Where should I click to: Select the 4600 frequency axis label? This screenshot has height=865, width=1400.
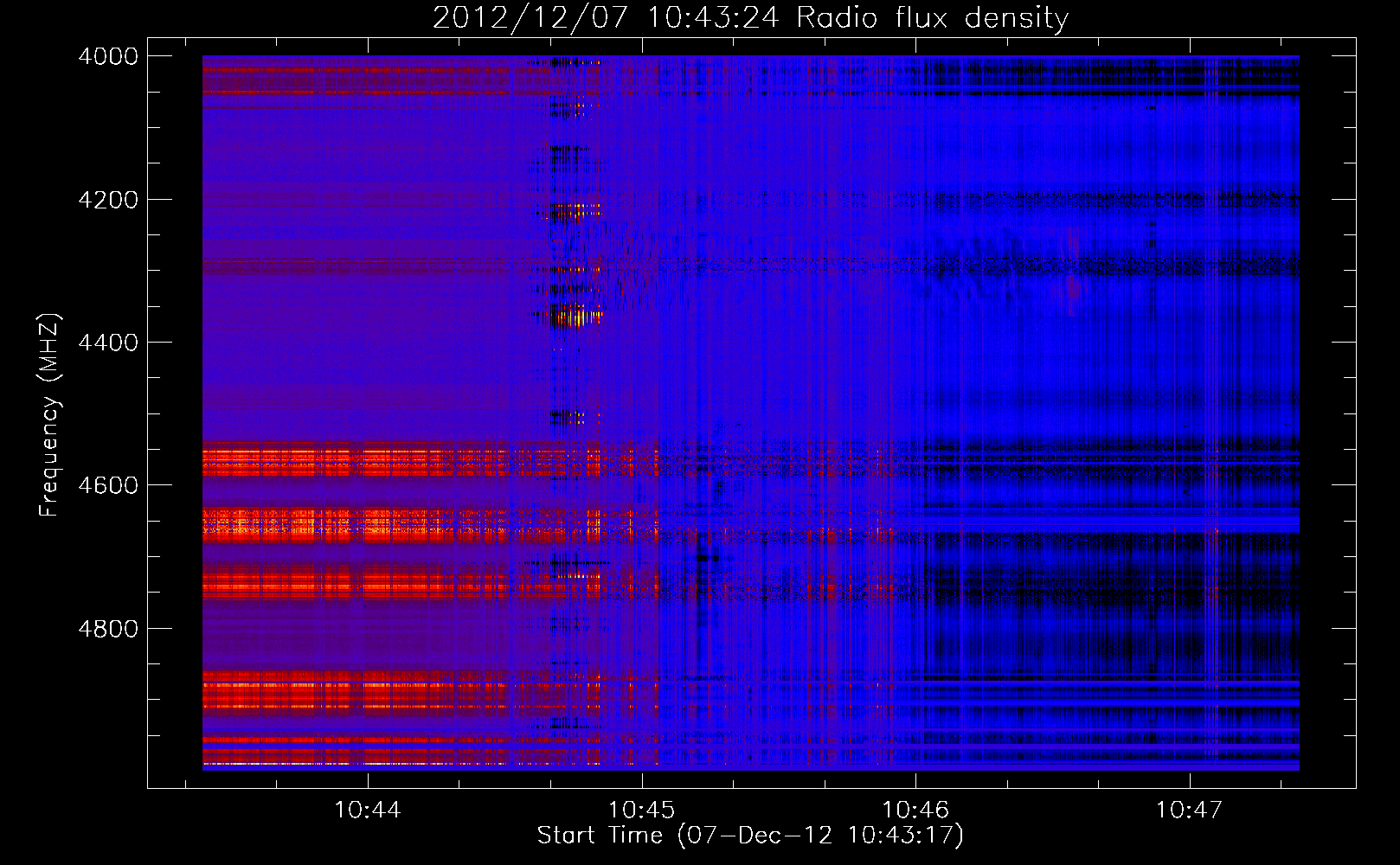click(108, 485)
